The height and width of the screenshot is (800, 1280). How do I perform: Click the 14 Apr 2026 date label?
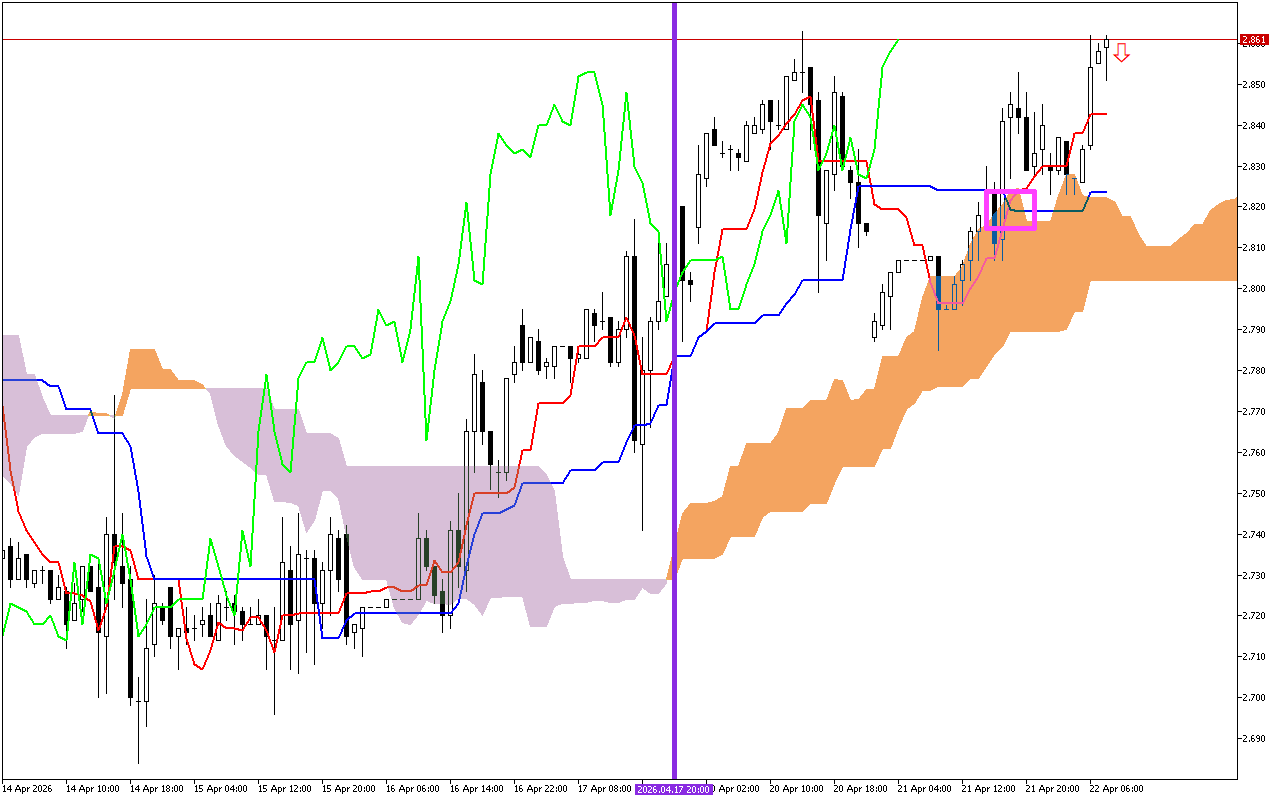point(27,789)
